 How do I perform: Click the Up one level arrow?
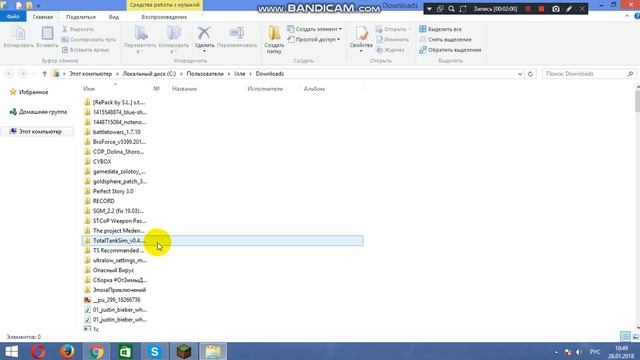[44, 74]
